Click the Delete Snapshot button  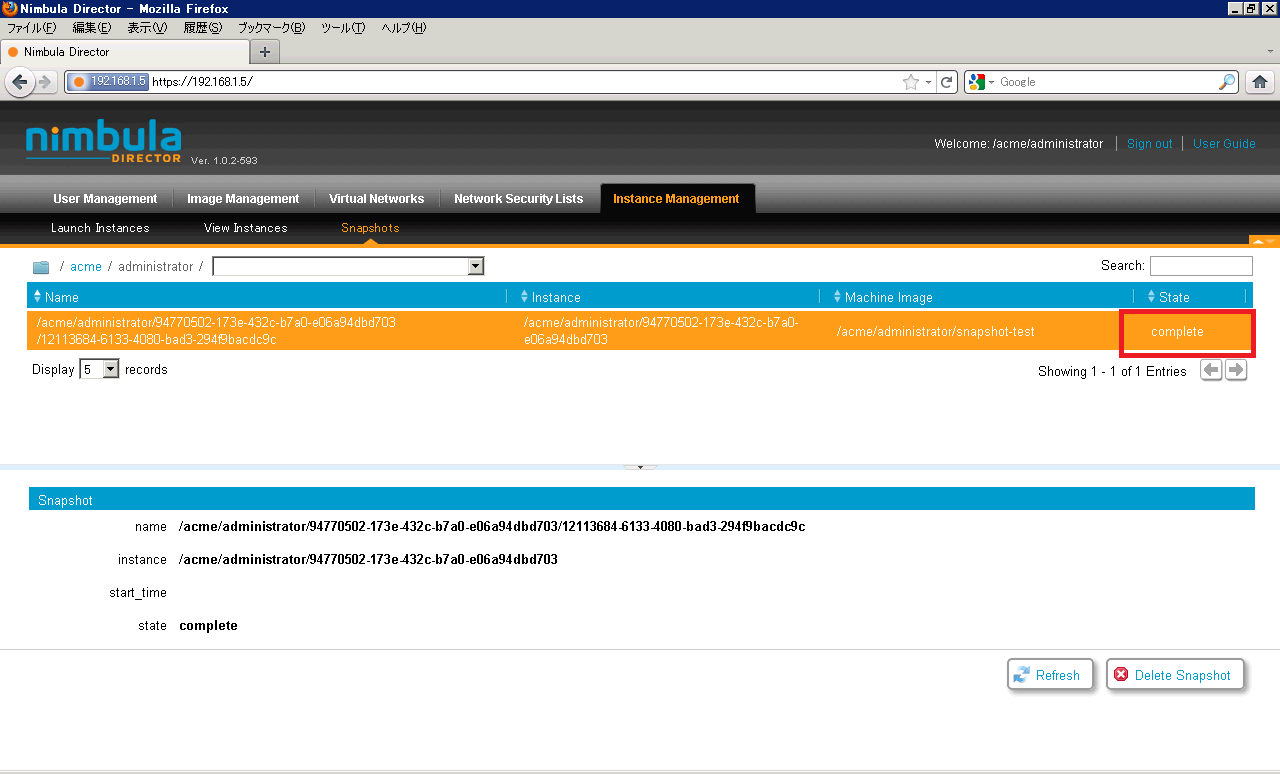(1175, 675)
